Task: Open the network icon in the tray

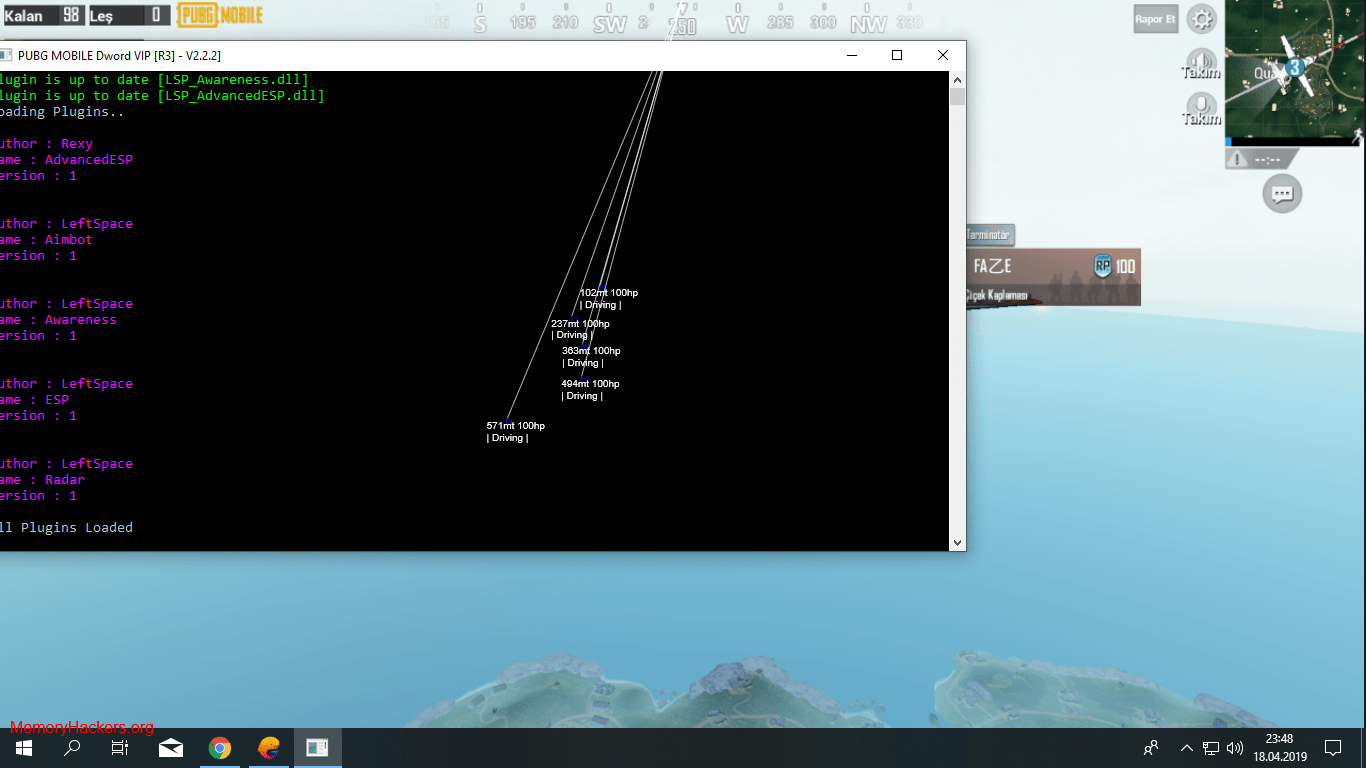Action: coord(1211,748)
